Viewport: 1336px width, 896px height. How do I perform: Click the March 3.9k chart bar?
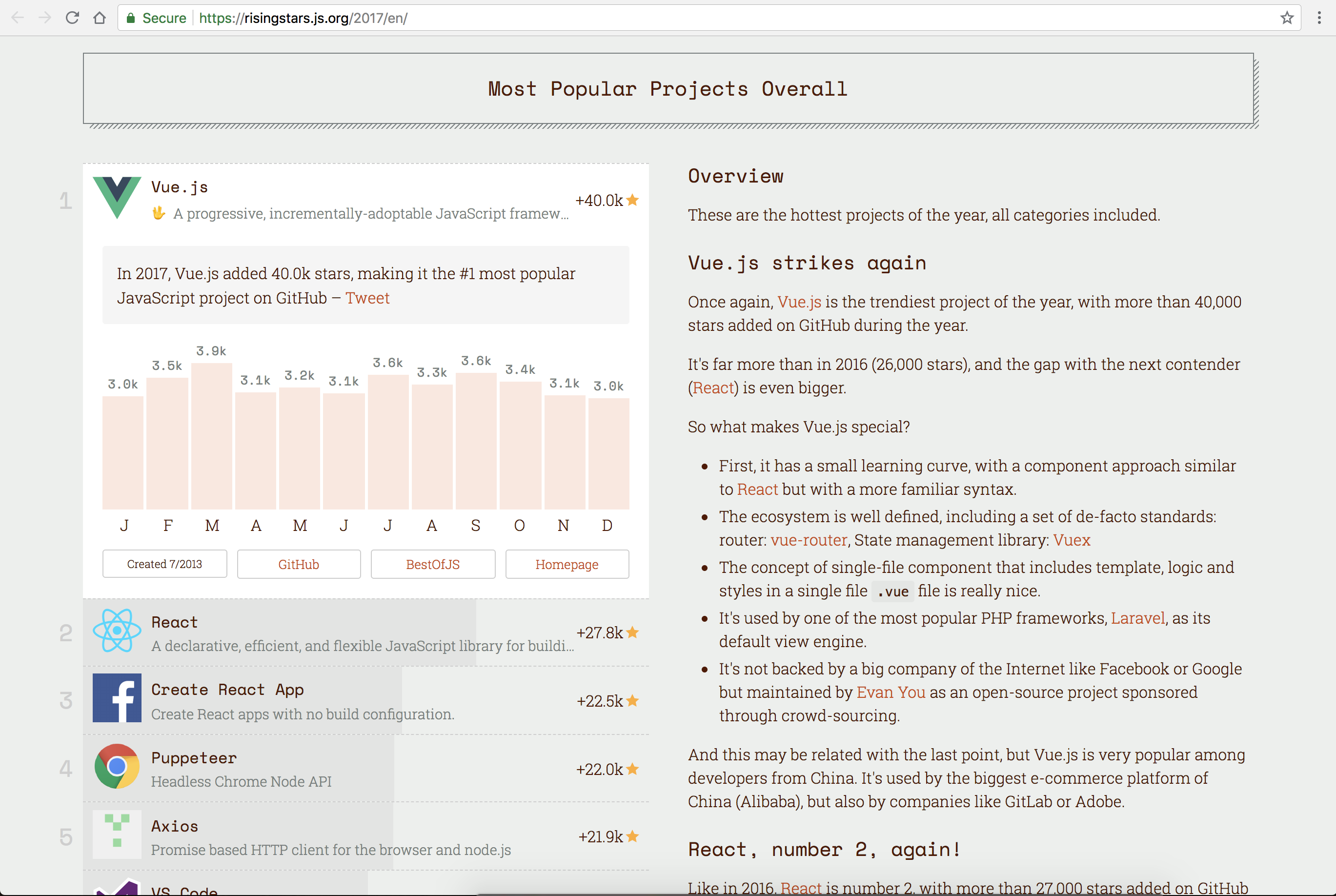coord(212,436)
